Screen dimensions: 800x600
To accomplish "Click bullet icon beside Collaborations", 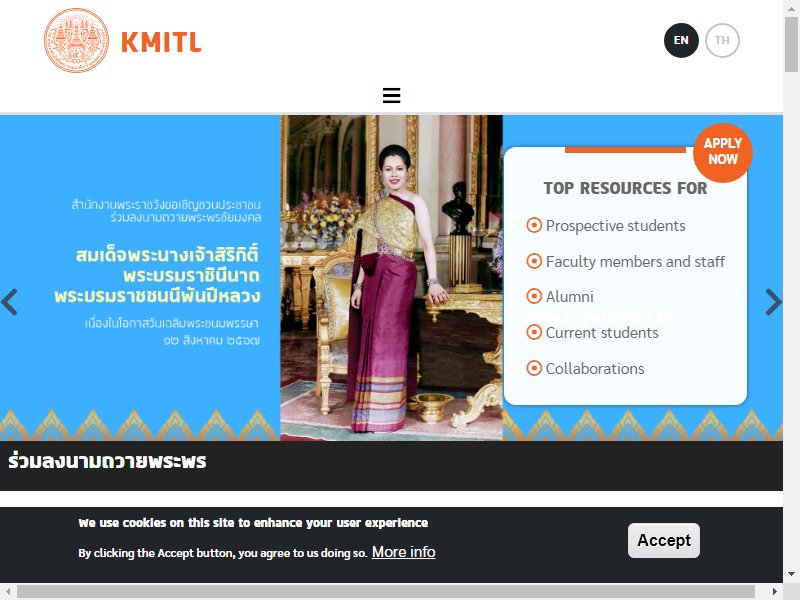I will (534, 368).
